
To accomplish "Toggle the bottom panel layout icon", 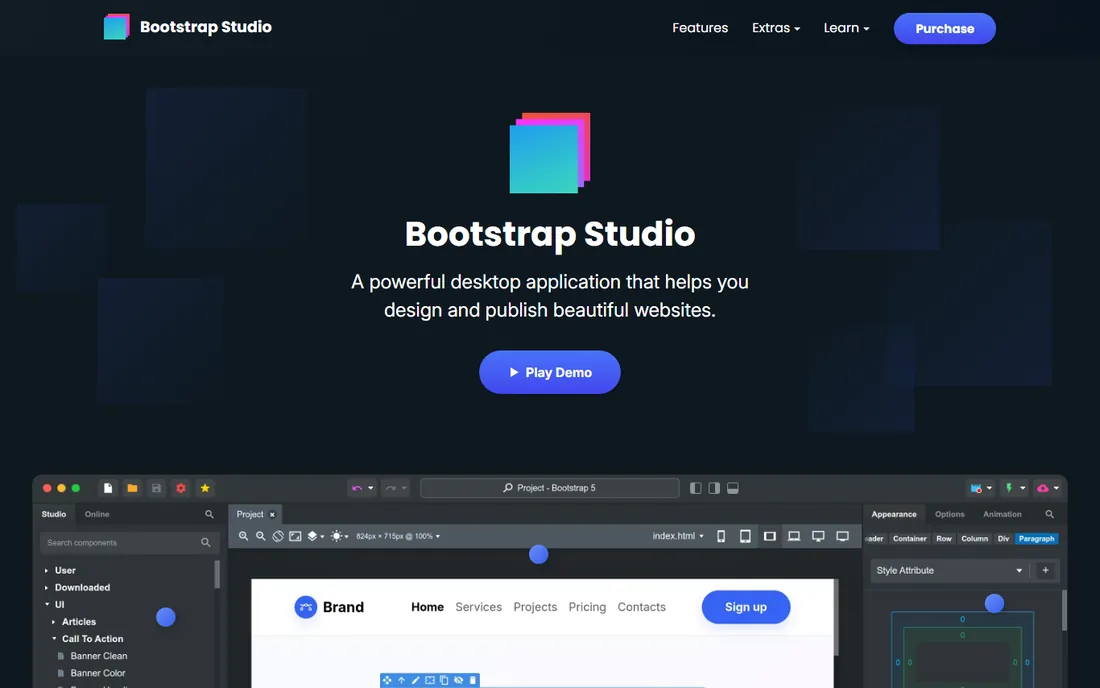I will click(x=732, y=488).
